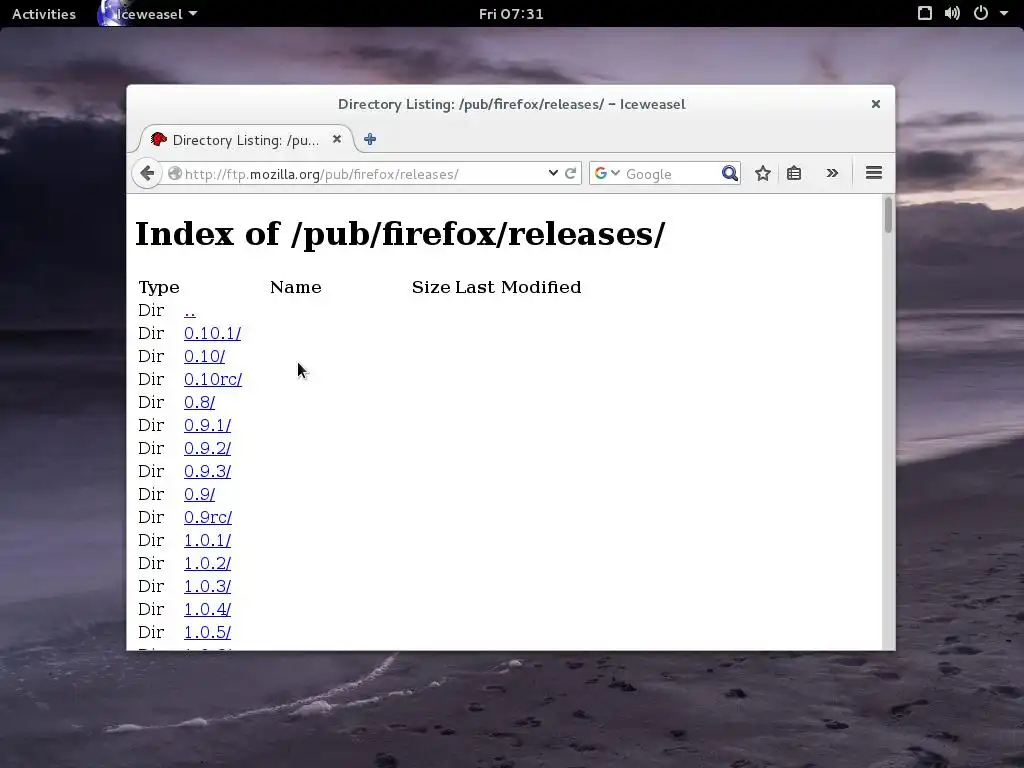Open Iceweasel application menu

(149, 14)
